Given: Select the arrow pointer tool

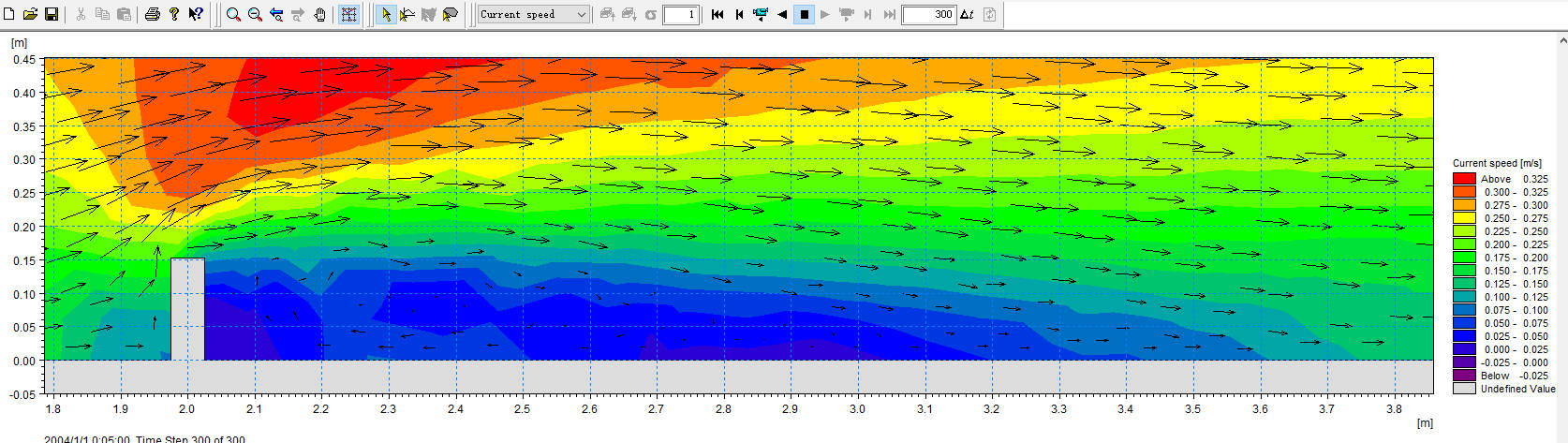Looking at the screenshot, I should [386, 14].
